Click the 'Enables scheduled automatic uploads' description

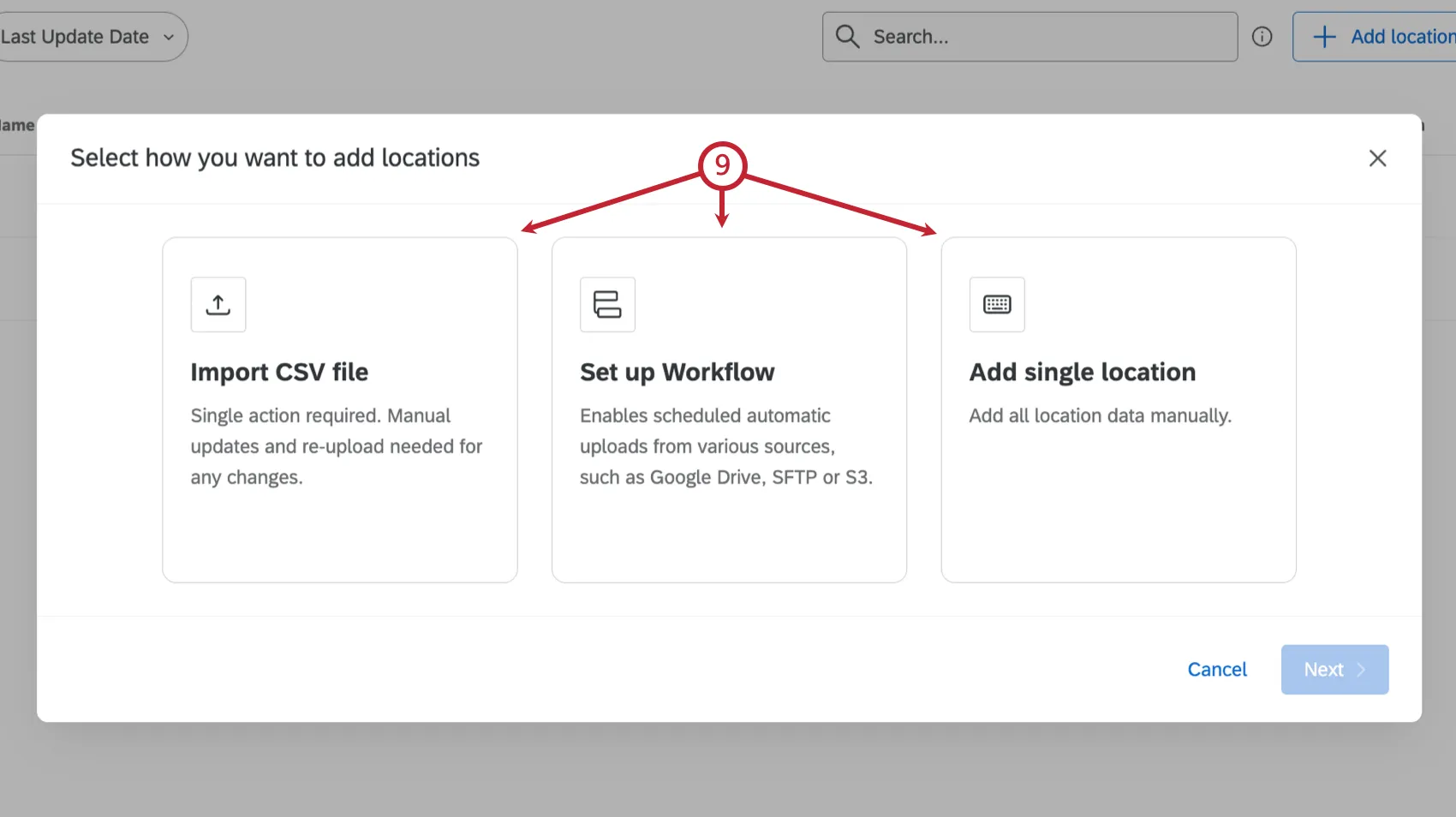pyautogui.click(x=726, y=447)
